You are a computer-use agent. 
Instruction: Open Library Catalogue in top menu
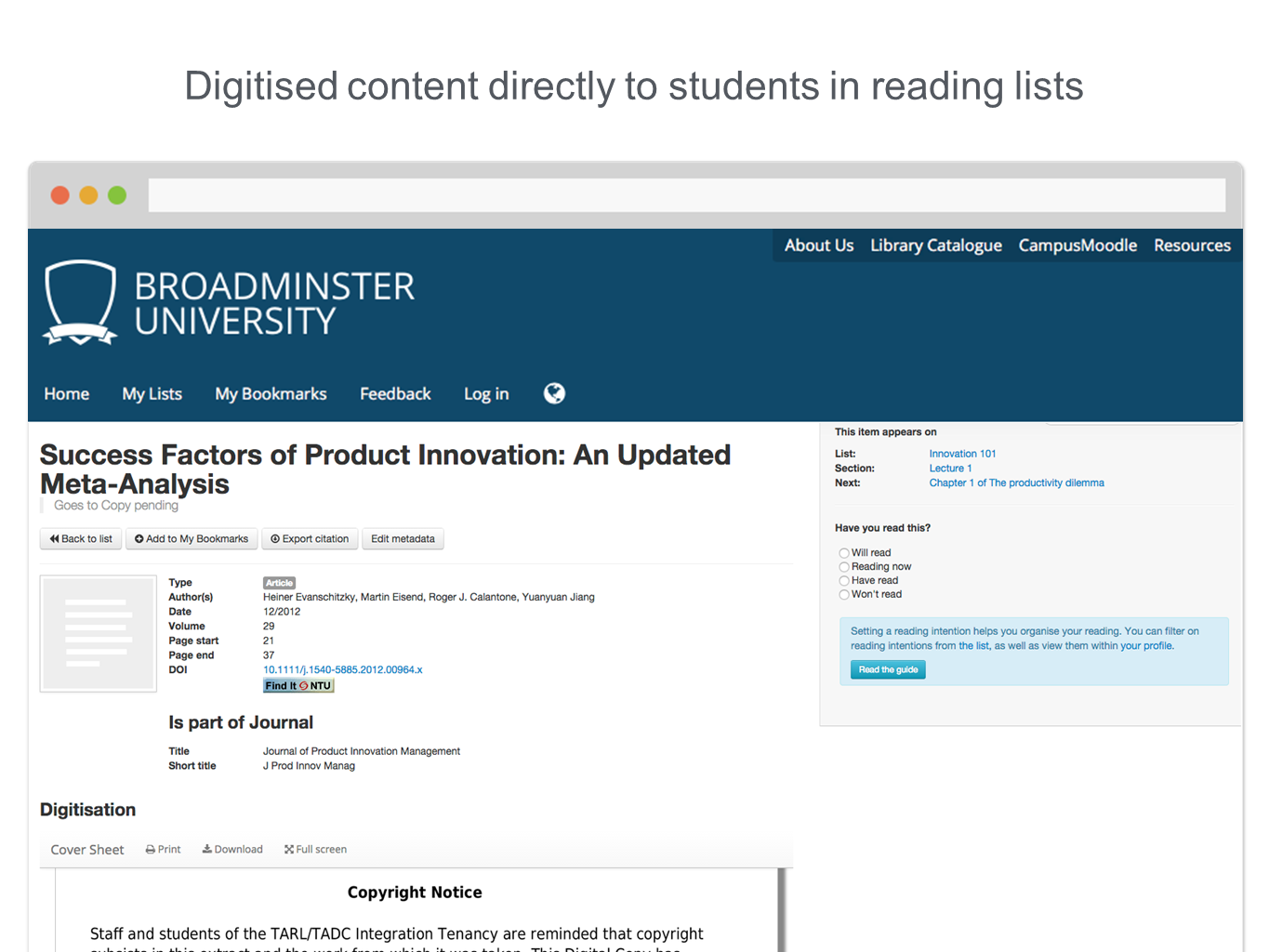(x=935, y=245)
